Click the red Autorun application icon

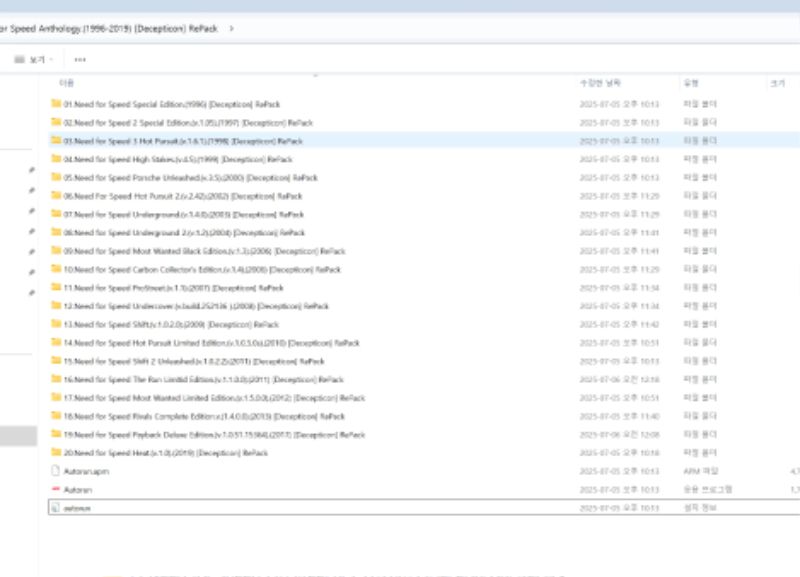click(x=56, y=489)
